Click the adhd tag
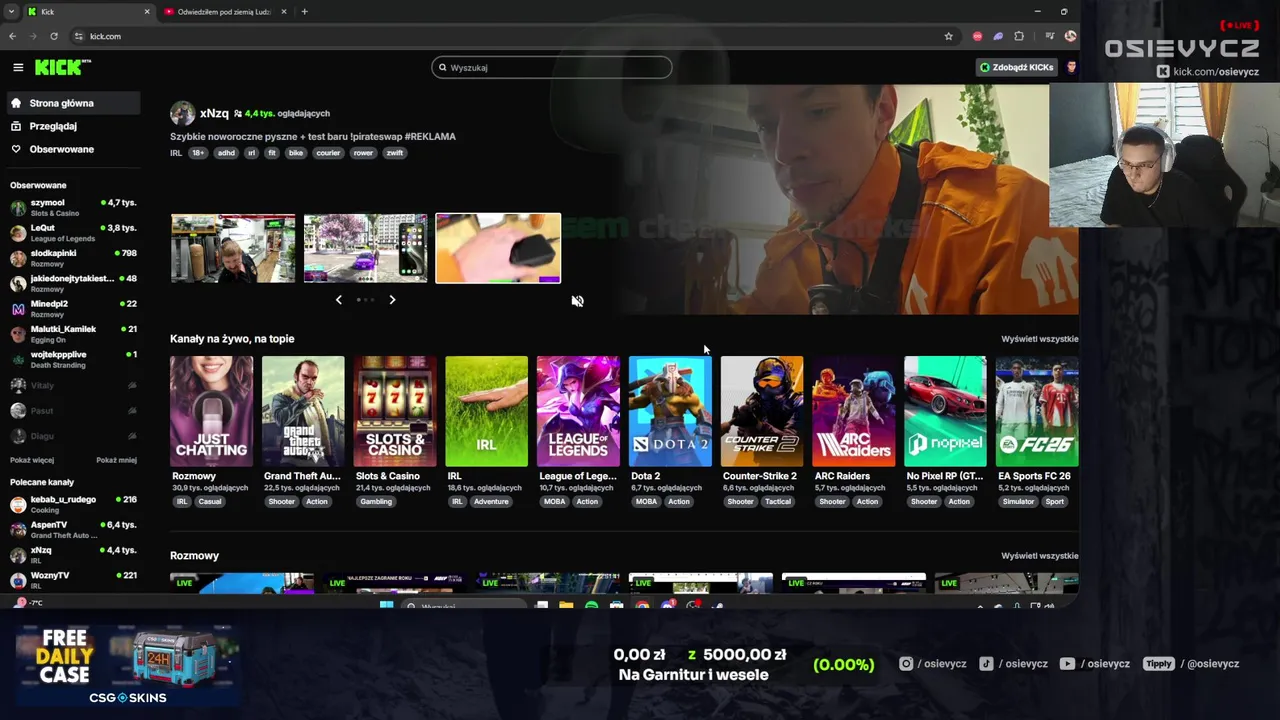Image resolution: width=1280 pixels, height=720 pixels. (x=226, y=153)
